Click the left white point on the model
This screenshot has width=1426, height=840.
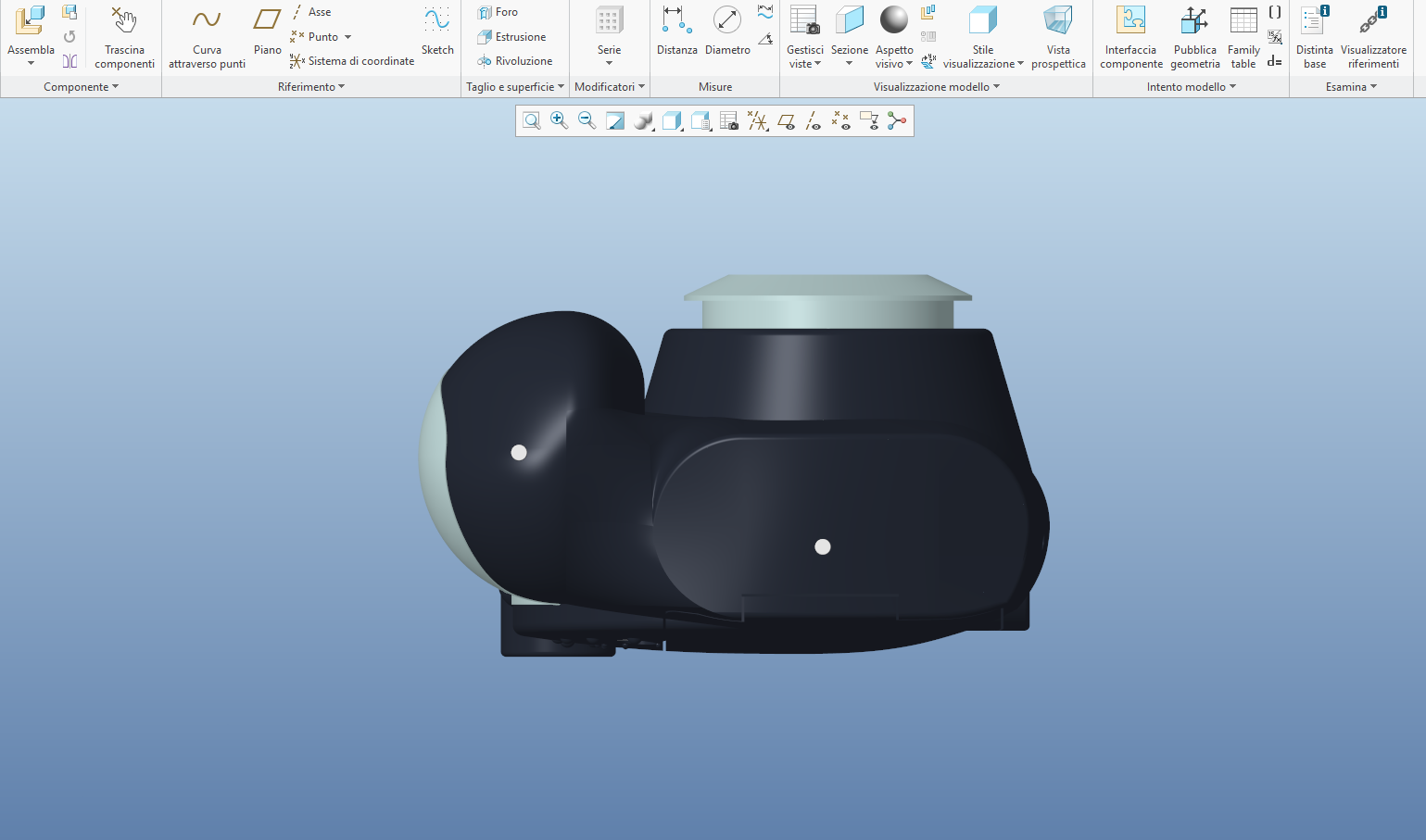click(519, 452)
